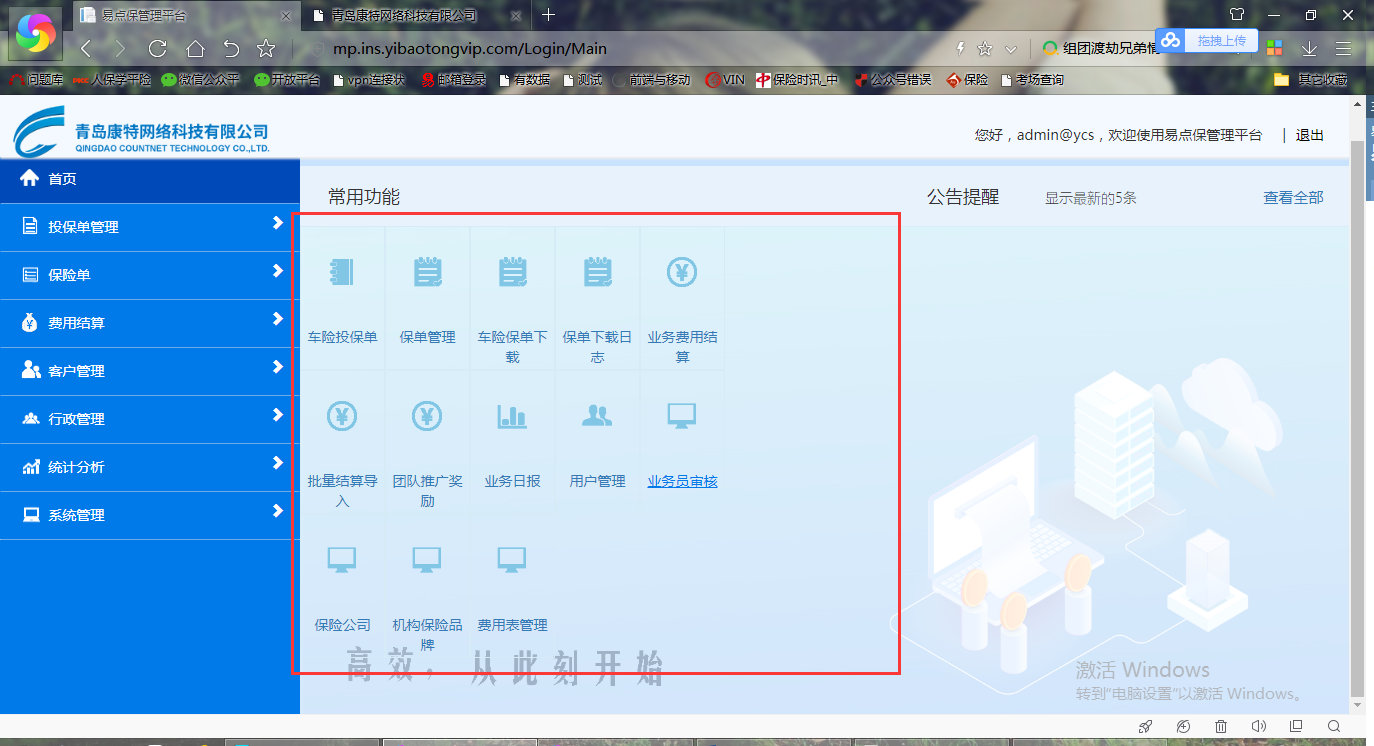Open the VIN bookmark
This screenshot has height=746, width=1374.
click(x=725, y=80)
